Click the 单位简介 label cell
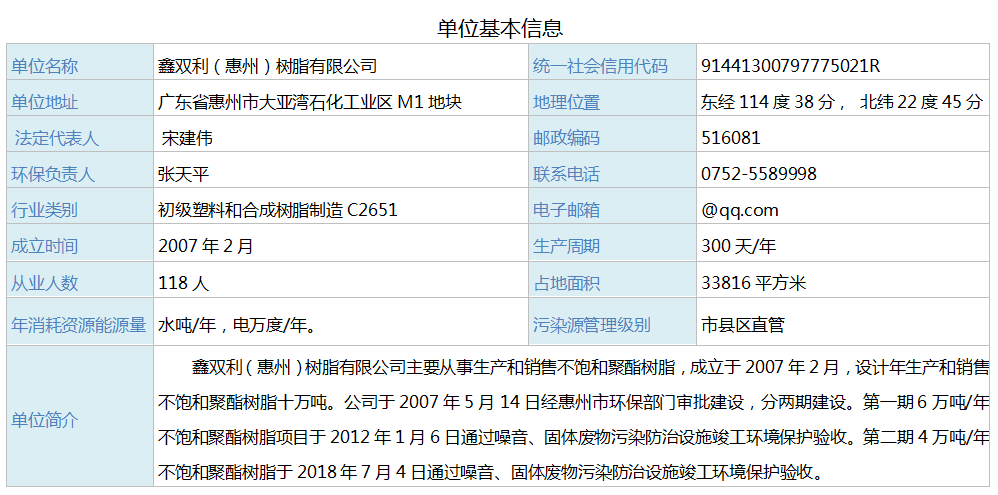Image resolution: width=998 pixels, height=495 pixels. tap(44, 420)
